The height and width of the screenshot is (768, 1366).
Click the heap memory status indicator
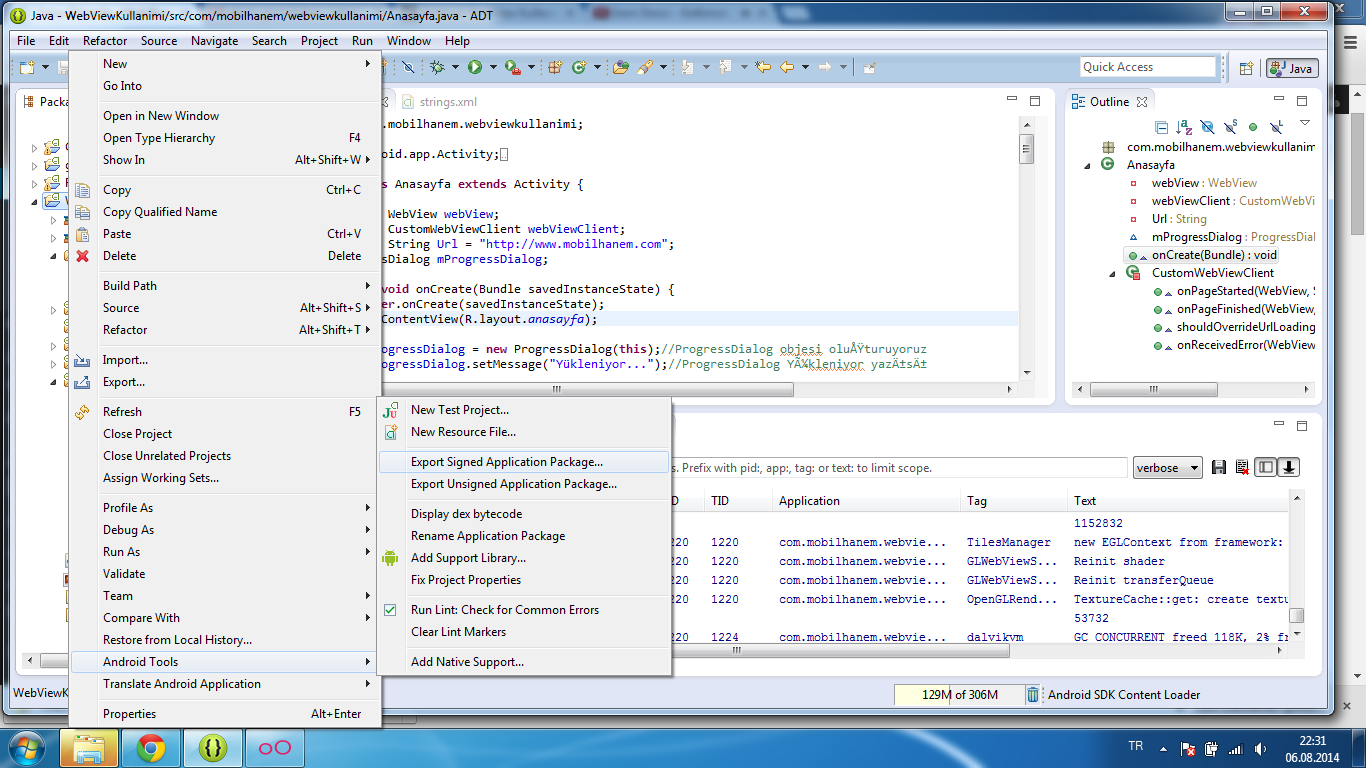coord(958,695)
